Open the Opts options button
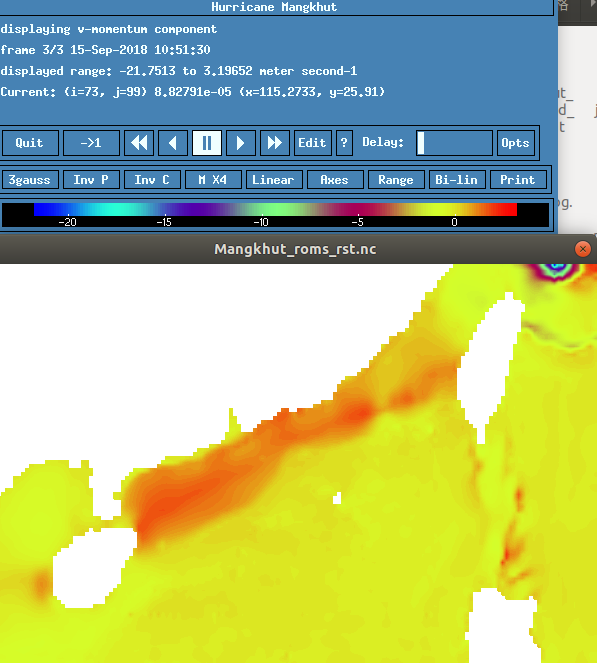The width and height of the screenshot is (597, 663). click(x=516, y=143)
